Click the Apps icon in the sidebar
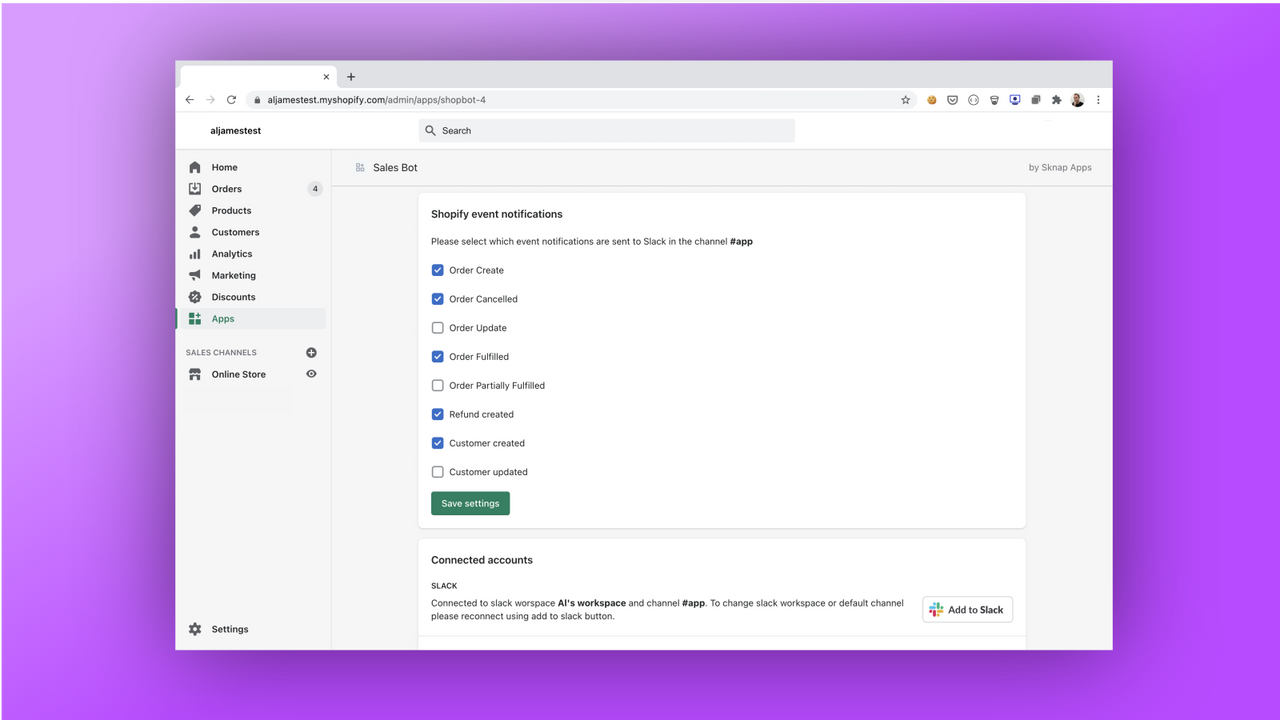The image size is (1280, 720). (x=195, y=318)
